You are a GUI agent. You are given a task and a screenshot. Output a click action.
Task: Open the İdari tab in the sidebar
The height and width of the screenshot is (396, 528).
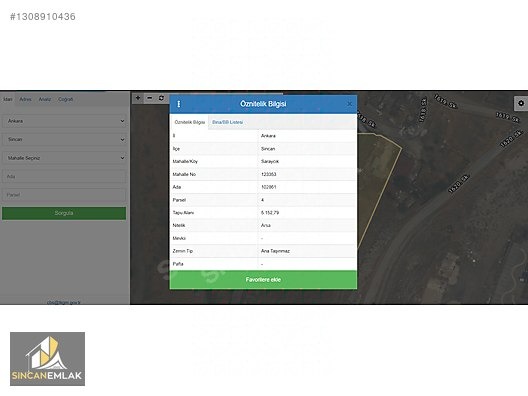[x=8, y=99]
